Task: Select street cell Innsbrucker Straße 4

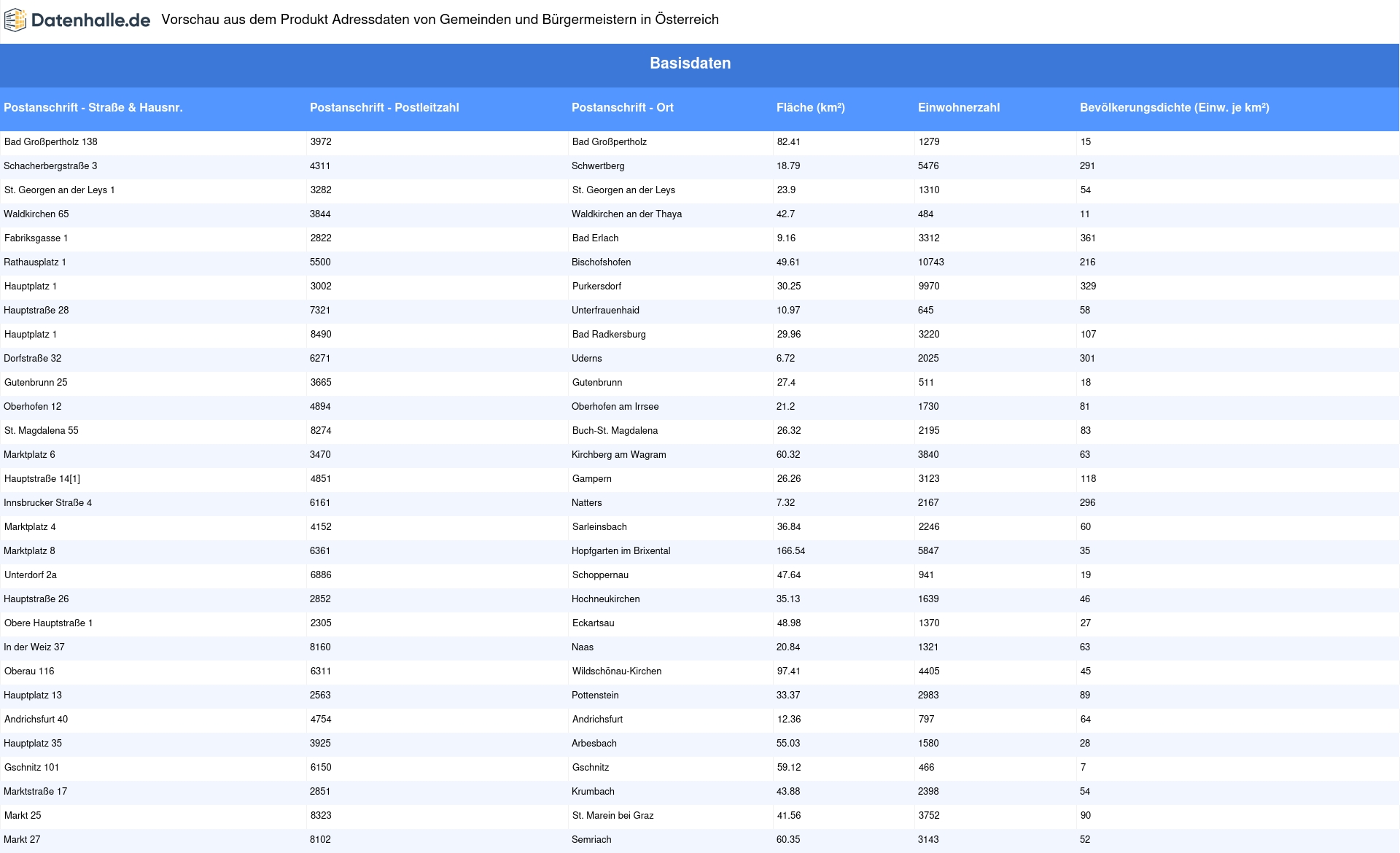Action: coord(48,503)
